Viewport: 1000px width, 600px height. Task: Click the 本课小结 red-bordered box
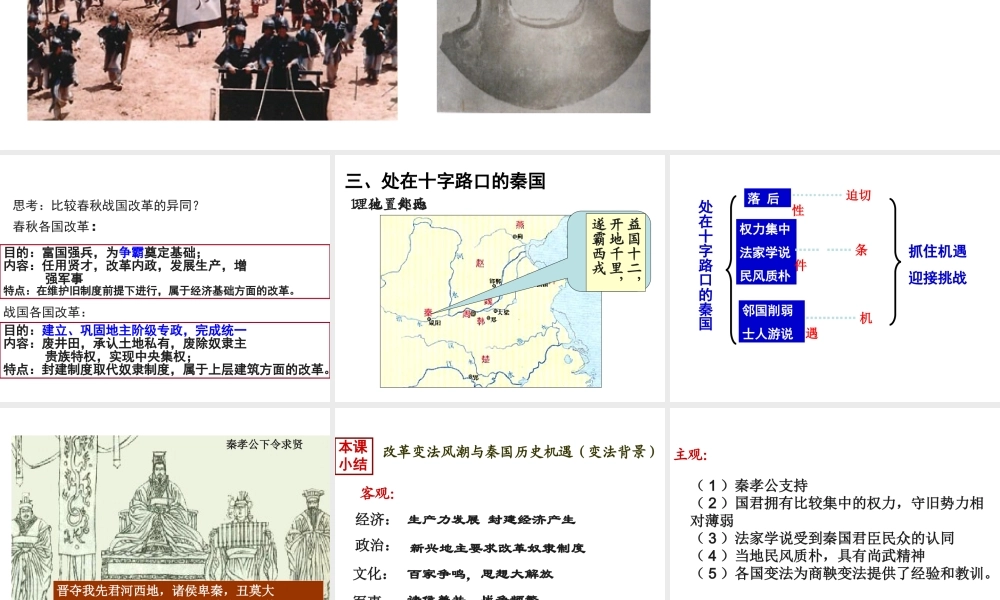354,455
